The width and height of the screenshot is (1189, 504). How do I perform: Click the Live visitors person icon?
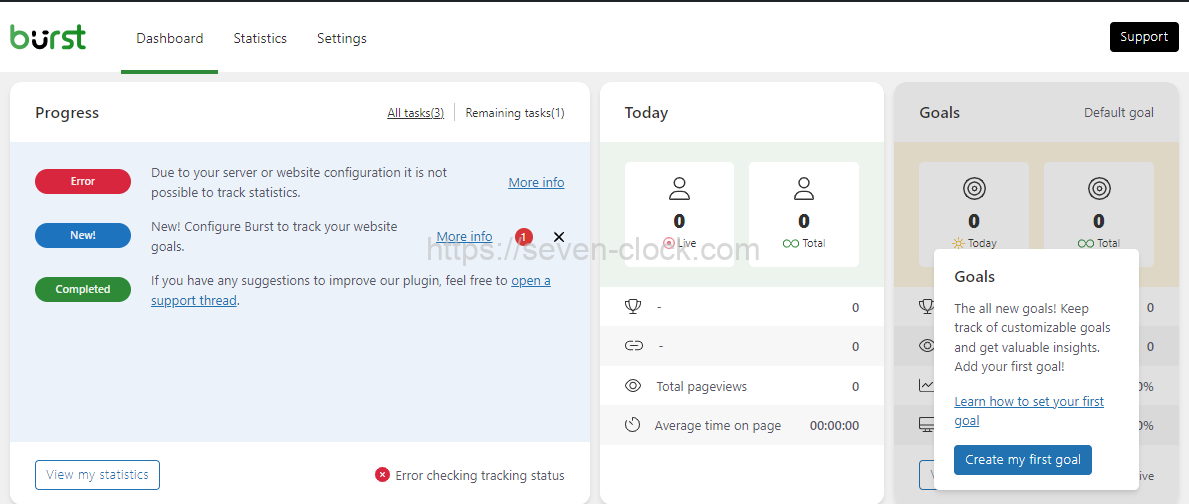click(x=680, y=188)
